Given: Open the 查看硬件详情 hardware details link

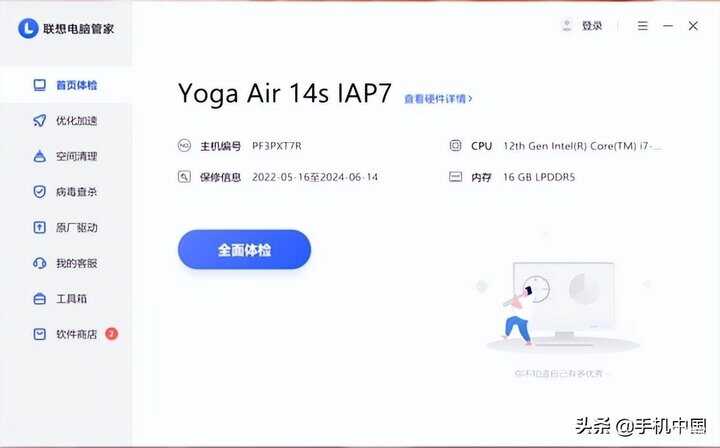Looking at the screenshot, I should 438,98.
